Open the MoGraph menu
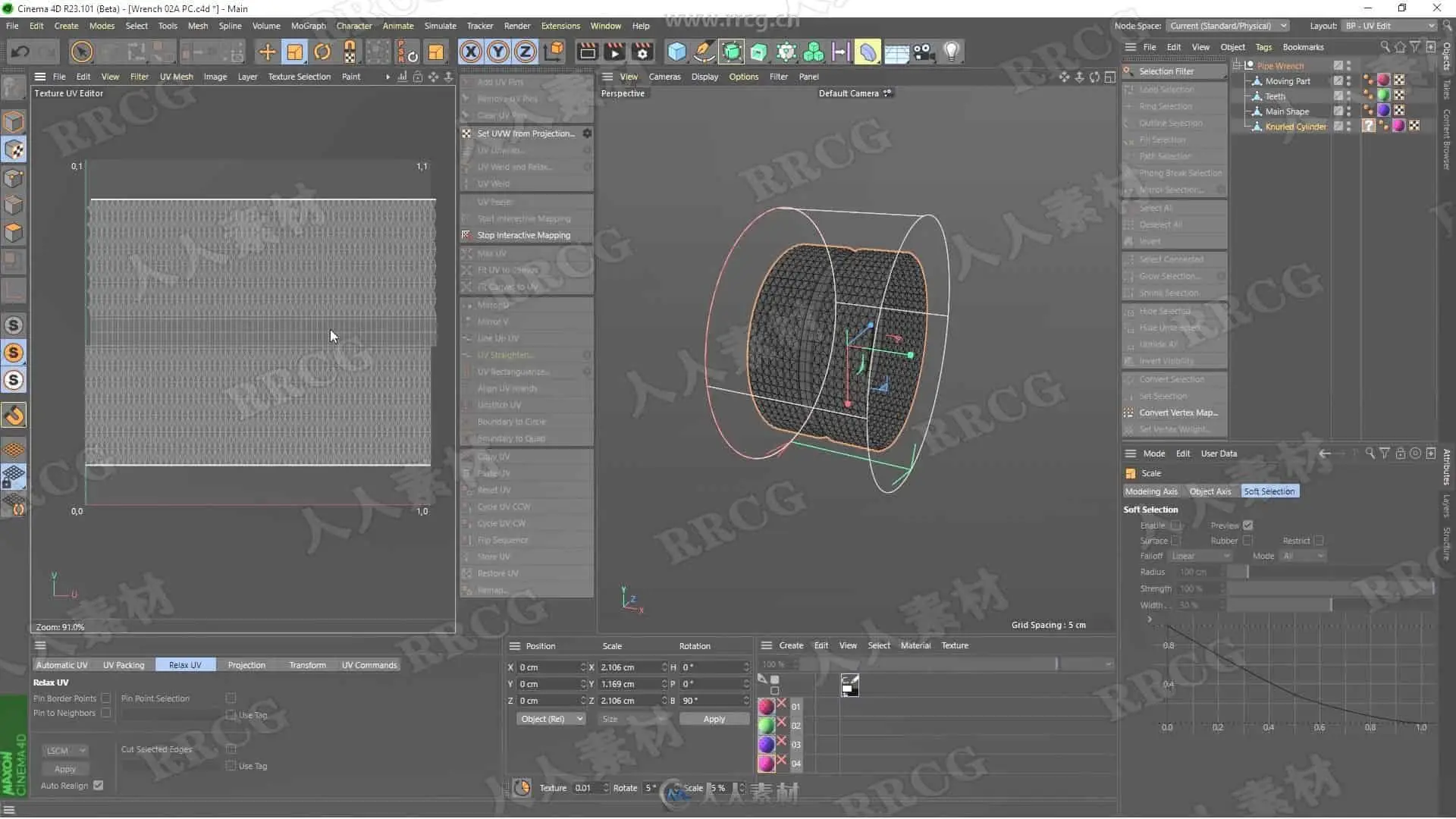 [x=308, y=26]
